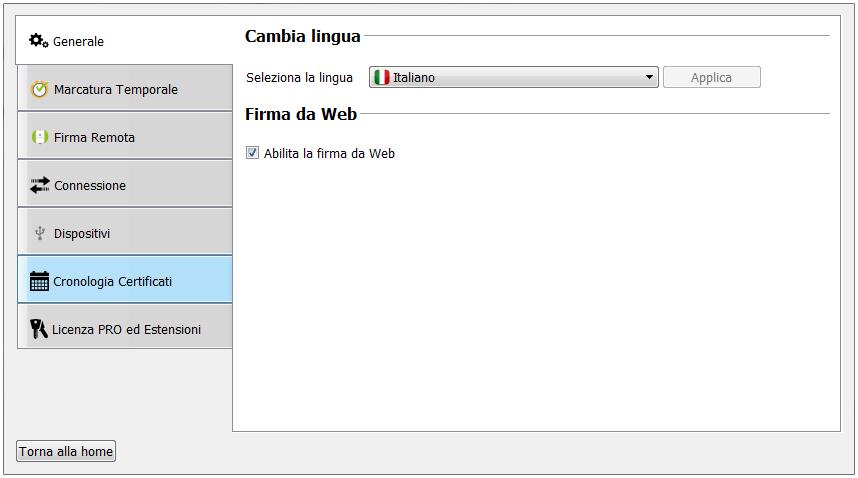Open the Licenza PRO ed Estensioni tab
This screenshot has width=858, height=478.
pyautogui.click(x=125, y=329)
